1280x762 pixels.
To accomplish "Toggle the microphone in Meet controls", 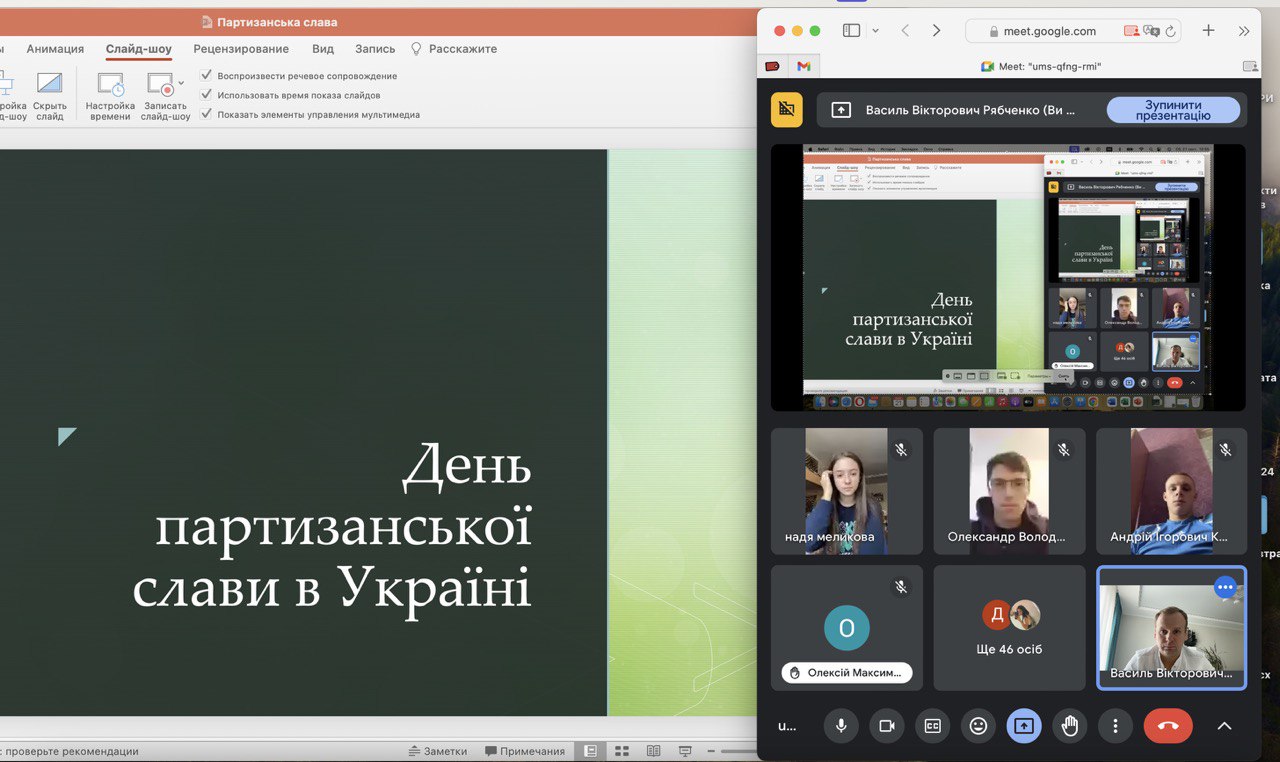I will (841, 726).
